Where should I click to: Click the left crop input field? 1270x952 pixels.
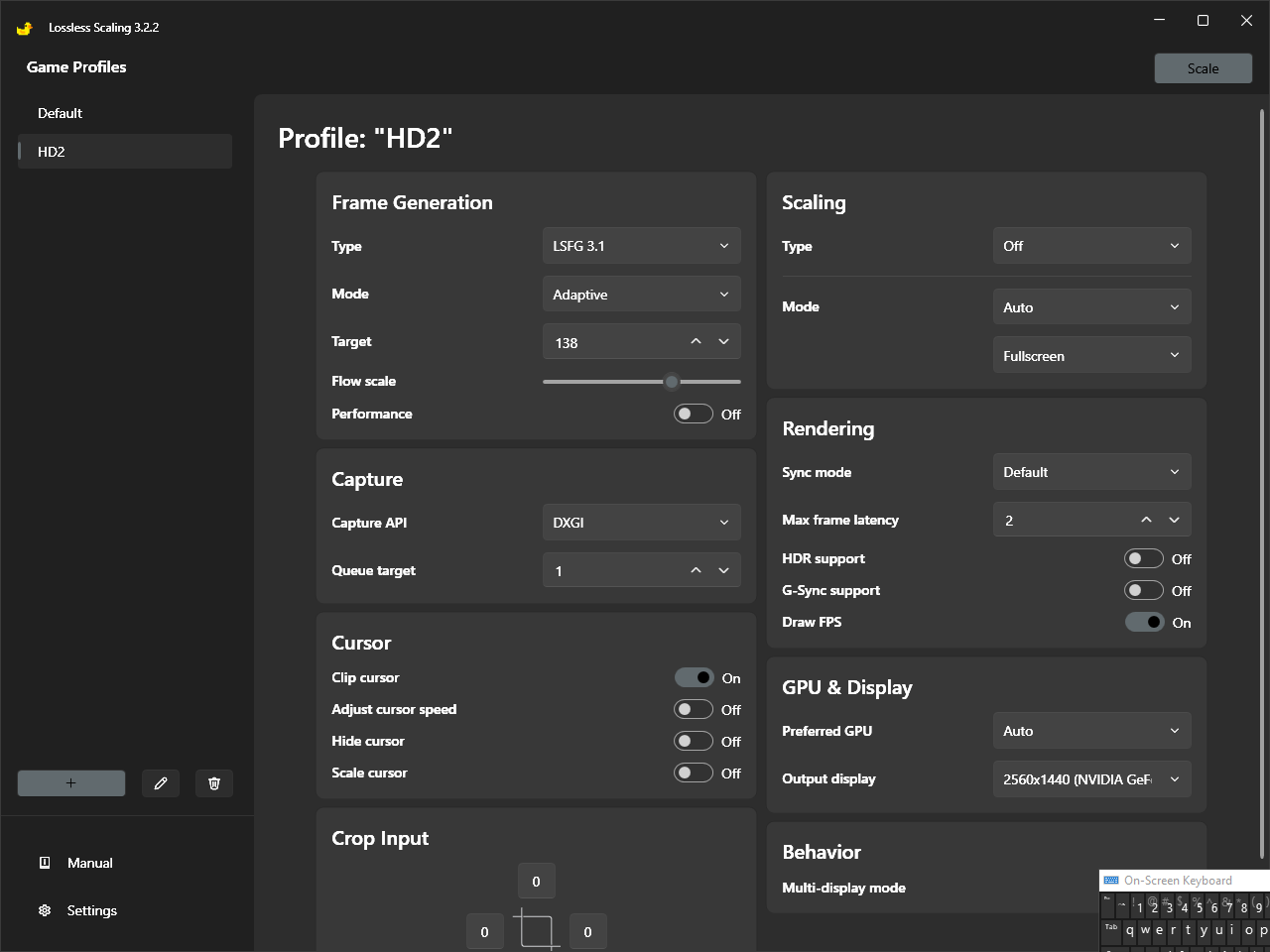[484, 932]
